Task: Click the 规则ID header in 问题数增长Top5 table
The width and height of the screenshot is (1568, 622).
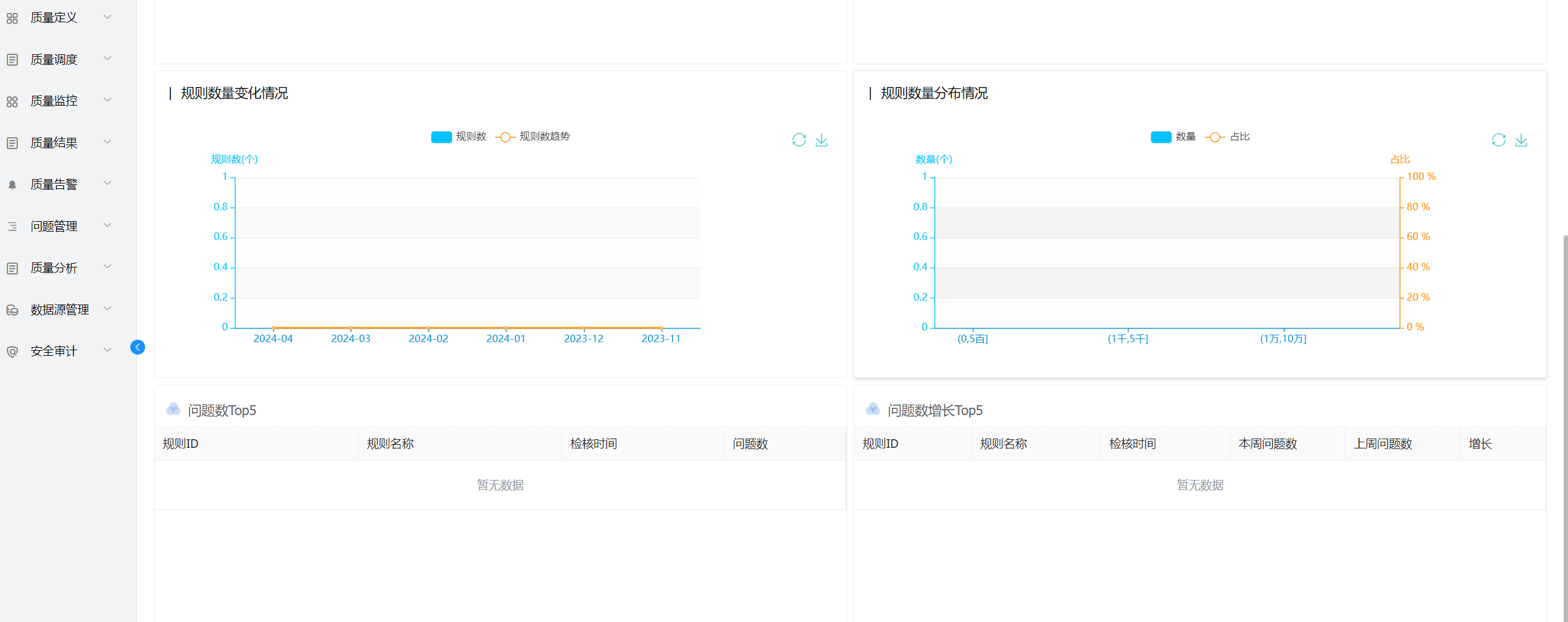Action: (x=880, y=443)
